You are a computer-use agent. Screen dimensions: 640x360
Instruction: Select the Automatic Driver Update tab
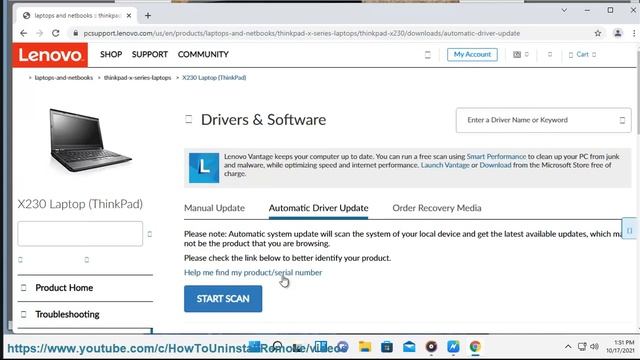tap(318, 208)
